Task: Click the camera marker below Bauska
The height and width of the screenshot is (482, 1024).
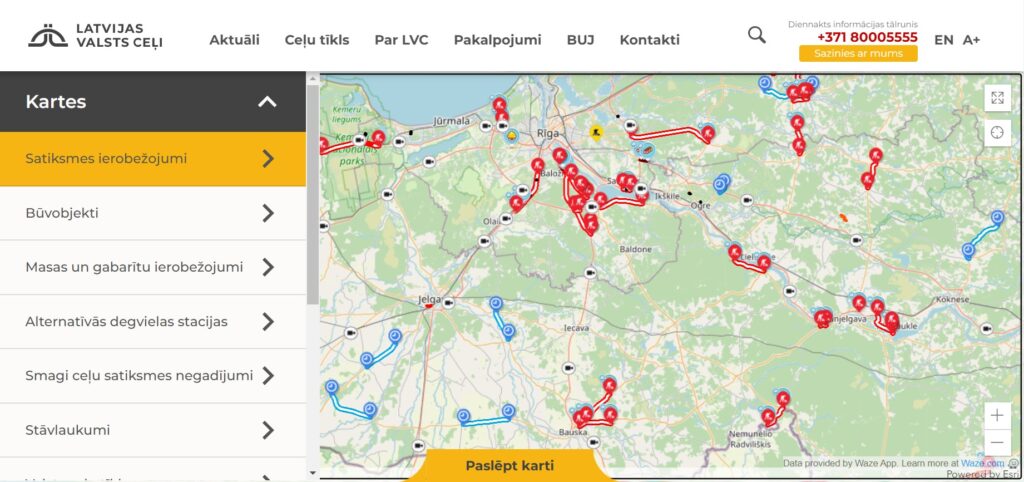Action: coord(594,442)
